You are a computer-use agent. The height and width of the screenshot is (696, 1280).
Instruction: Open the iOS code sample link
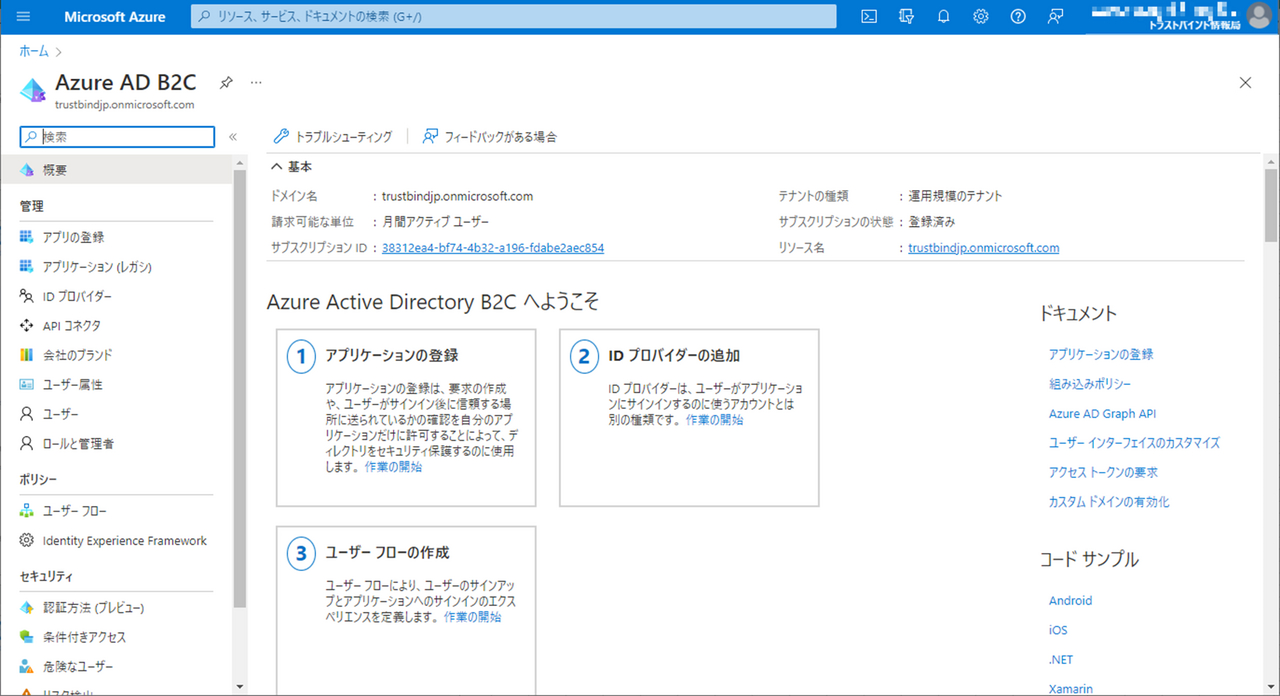[1058, 630]
